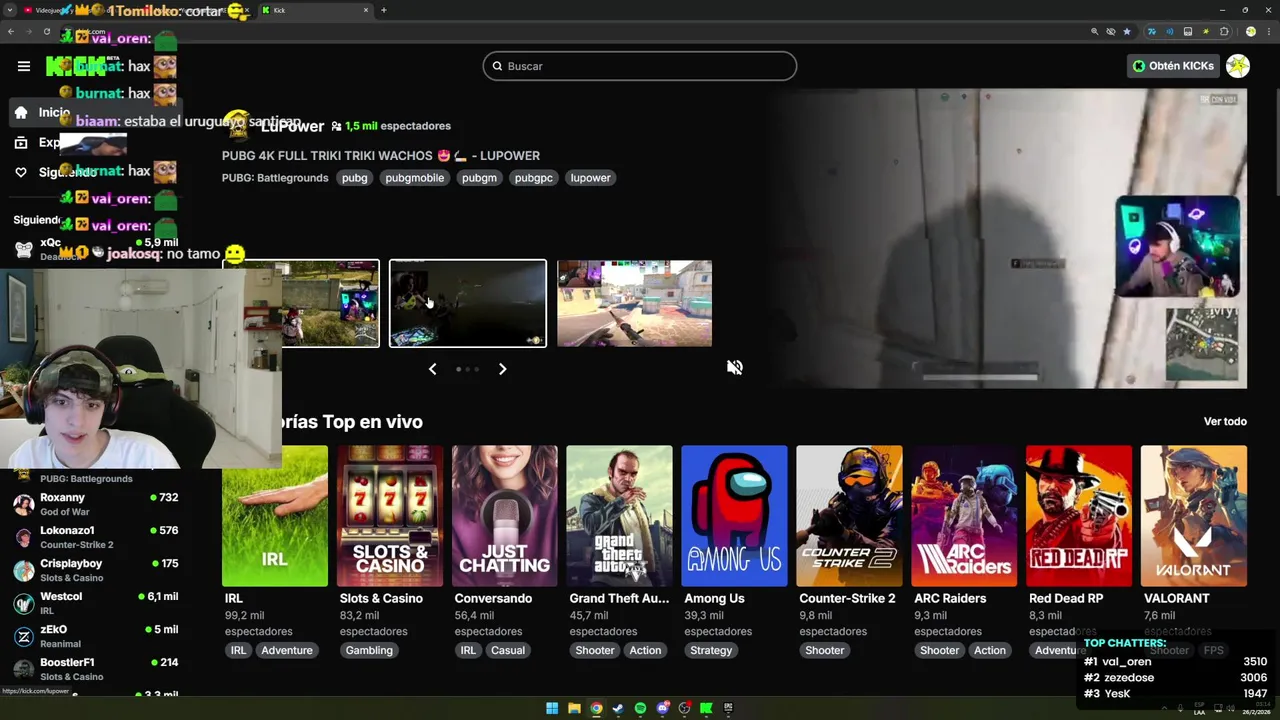Screen dimensions: 1280x720
Task: Open the Windows Start menu
Action: tap(552, 708)
